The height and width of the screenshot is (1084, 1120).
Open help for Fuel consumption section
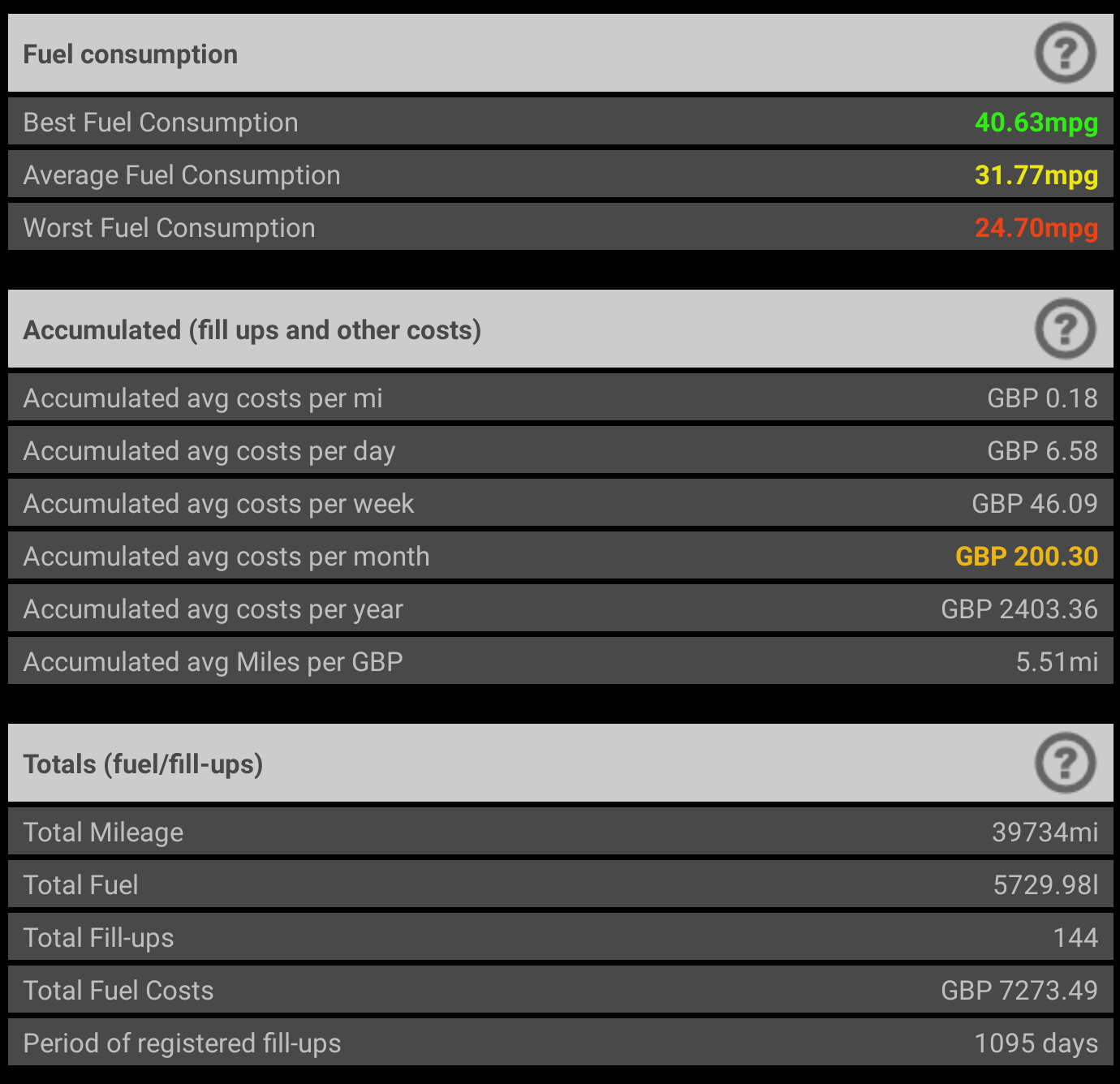1065,54
